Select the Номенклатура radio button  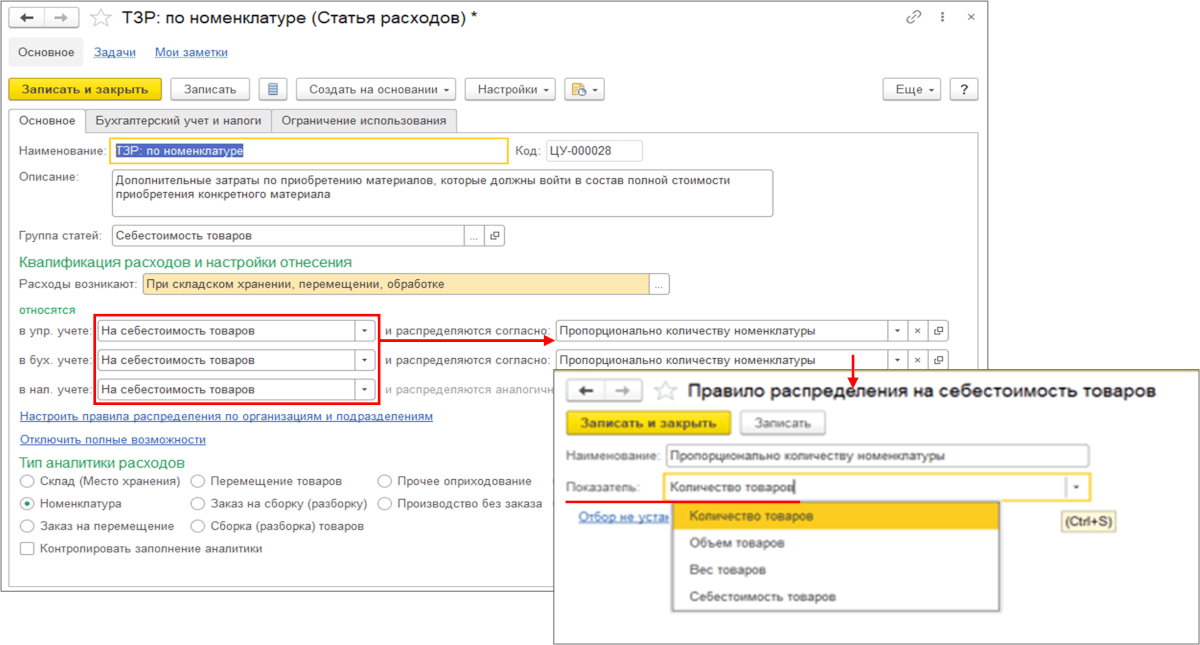(27, 504)
